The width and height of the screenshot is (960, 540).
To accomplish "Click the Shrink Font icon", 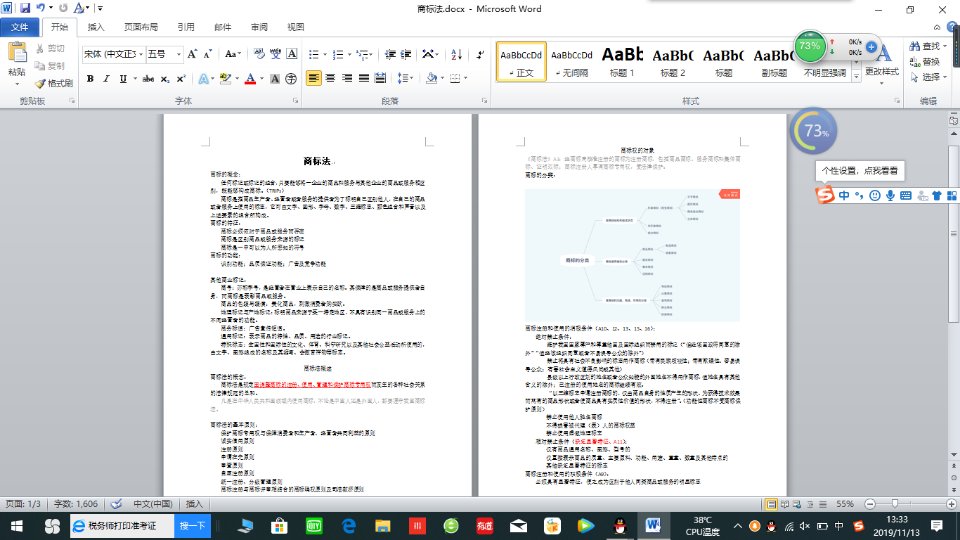I will pos(208,54).
